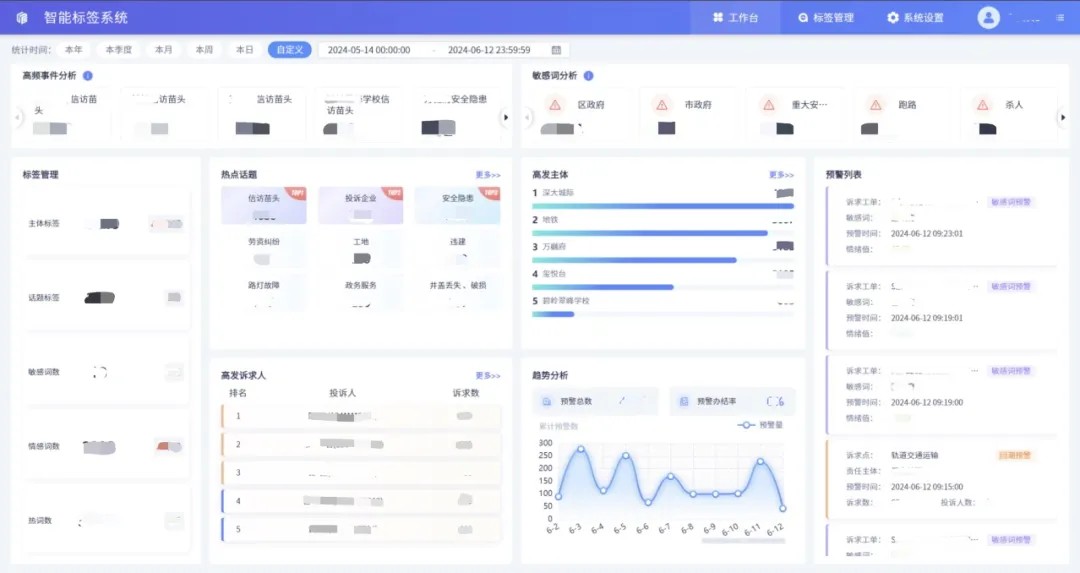Open the 系统设置 tab
Viewport: 1080px width, 573px height.
click(x=915, y=18)
